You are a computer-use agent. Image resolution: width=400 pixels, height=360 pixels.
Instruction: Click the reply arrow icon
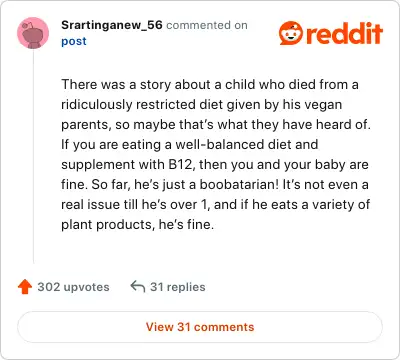138,286
